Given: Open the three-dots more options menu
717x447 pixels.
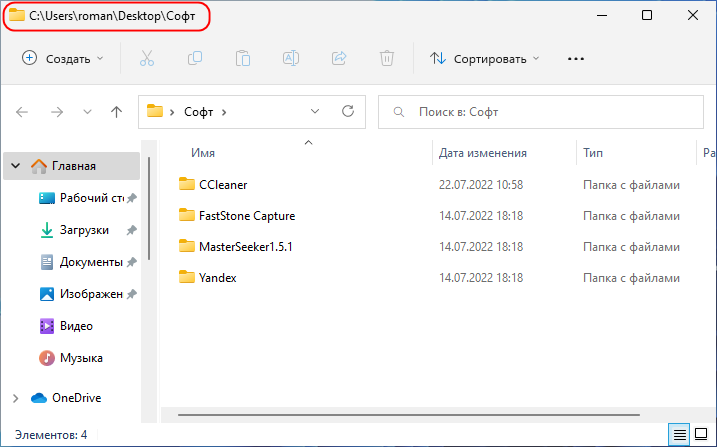Looking at the screenshot, I should tap(576, 59).
